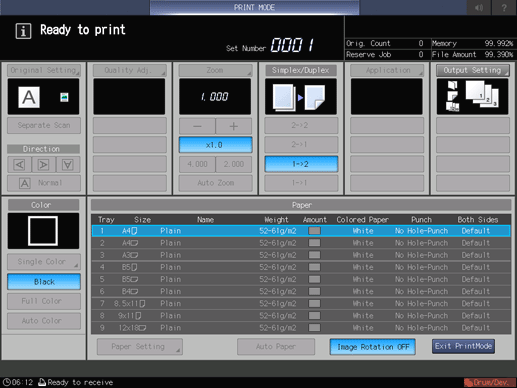Click the Direction label header

tap(43, 149)
